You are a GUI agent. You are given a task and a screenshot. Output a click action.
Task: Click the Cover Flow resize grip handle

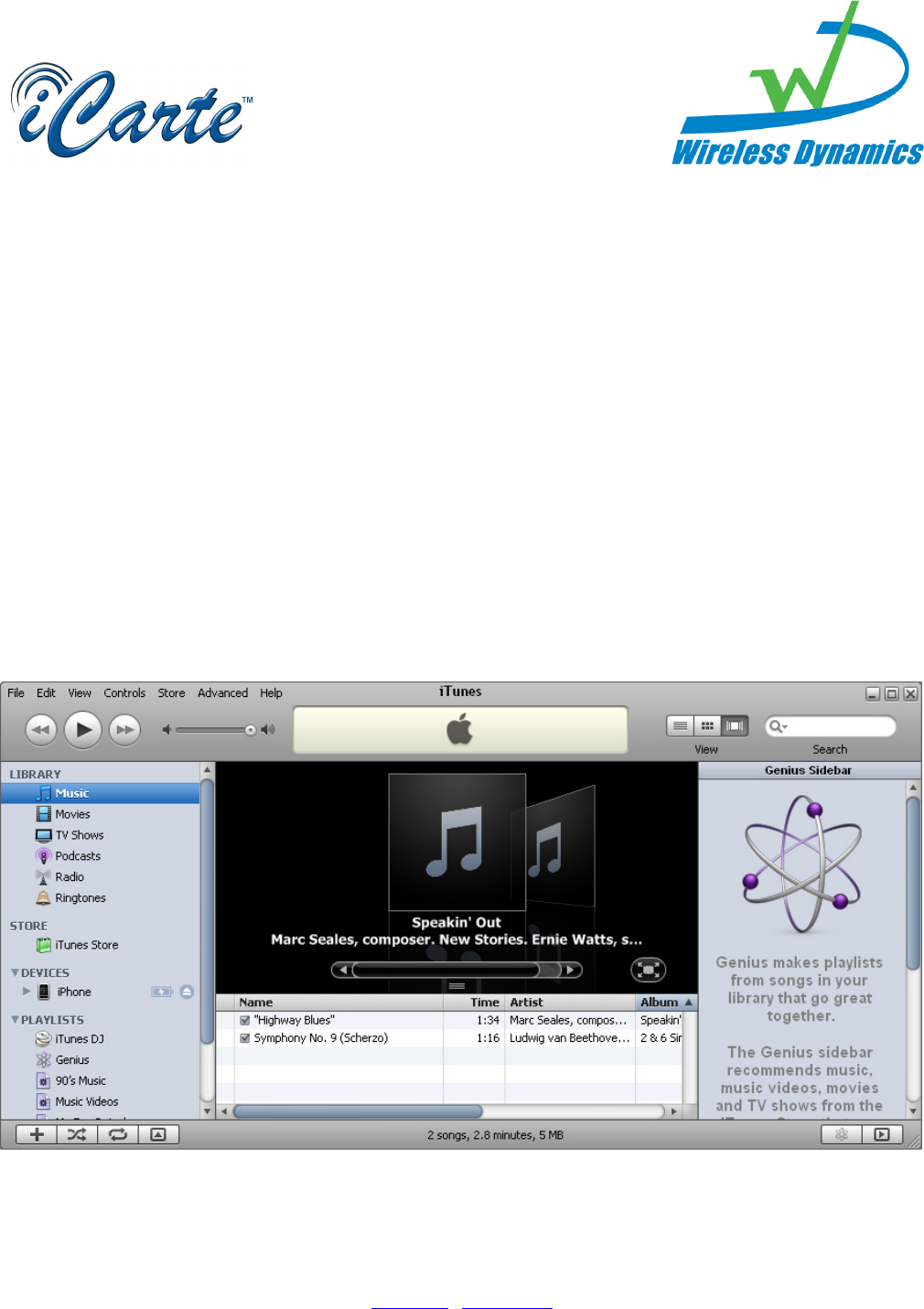tap(457, 986)
